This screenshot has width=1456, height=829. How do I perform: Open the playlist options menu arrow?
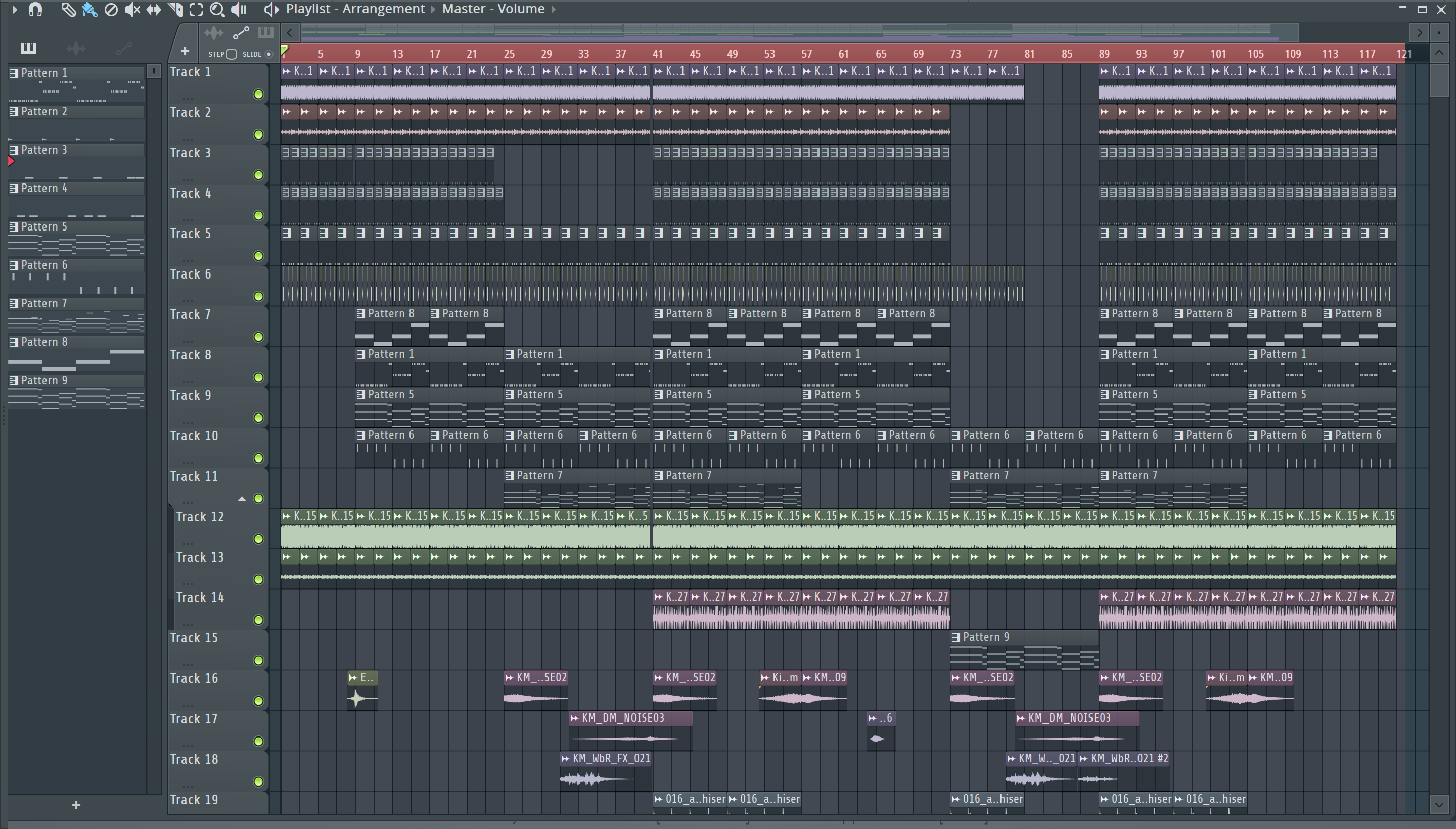pyautogui.click(x=14, y=9)
